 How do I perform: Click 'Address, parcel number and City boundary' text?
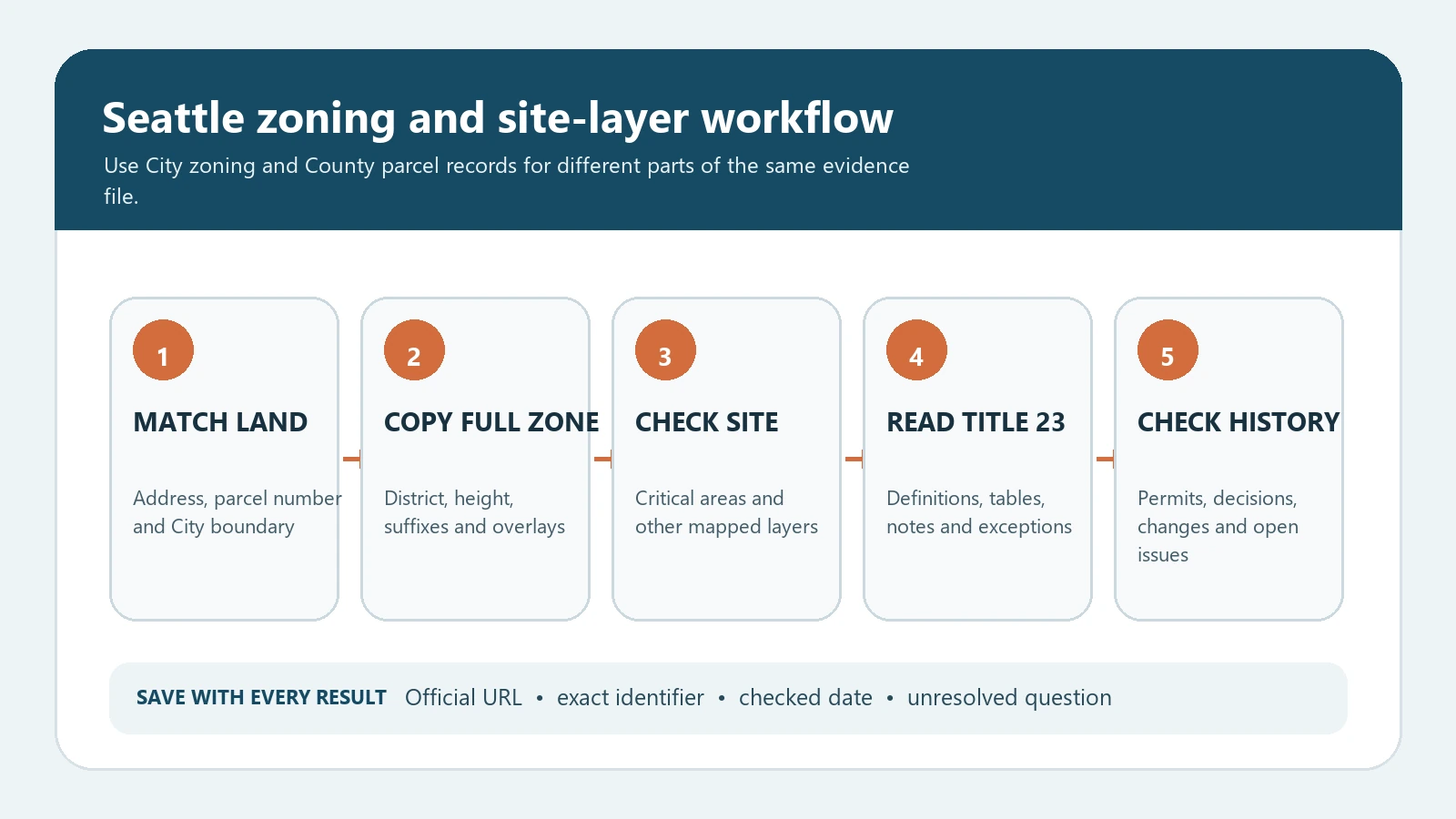(238, 512)
